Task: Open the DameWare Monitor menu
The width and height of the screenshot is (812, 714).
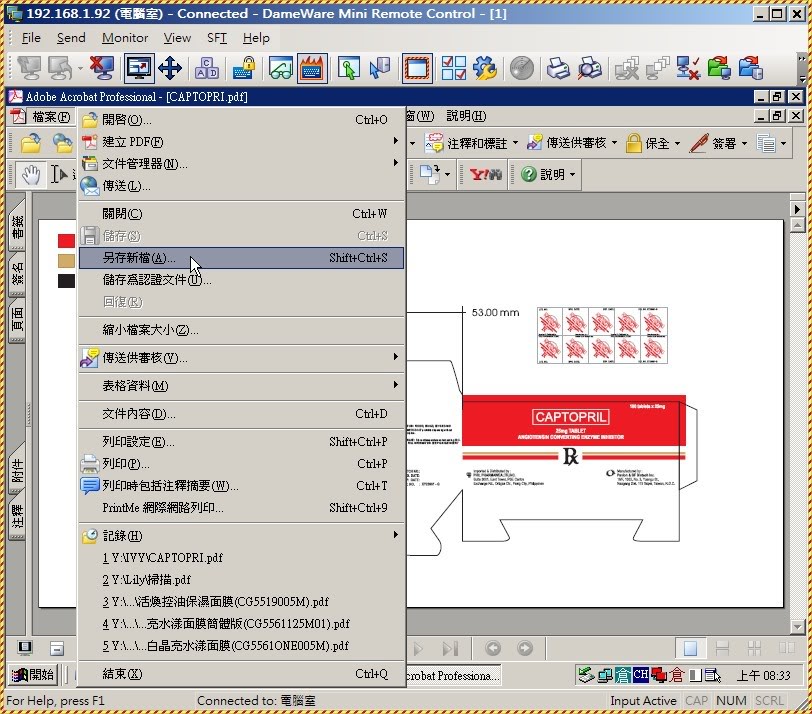Action: tap(125, 38)
